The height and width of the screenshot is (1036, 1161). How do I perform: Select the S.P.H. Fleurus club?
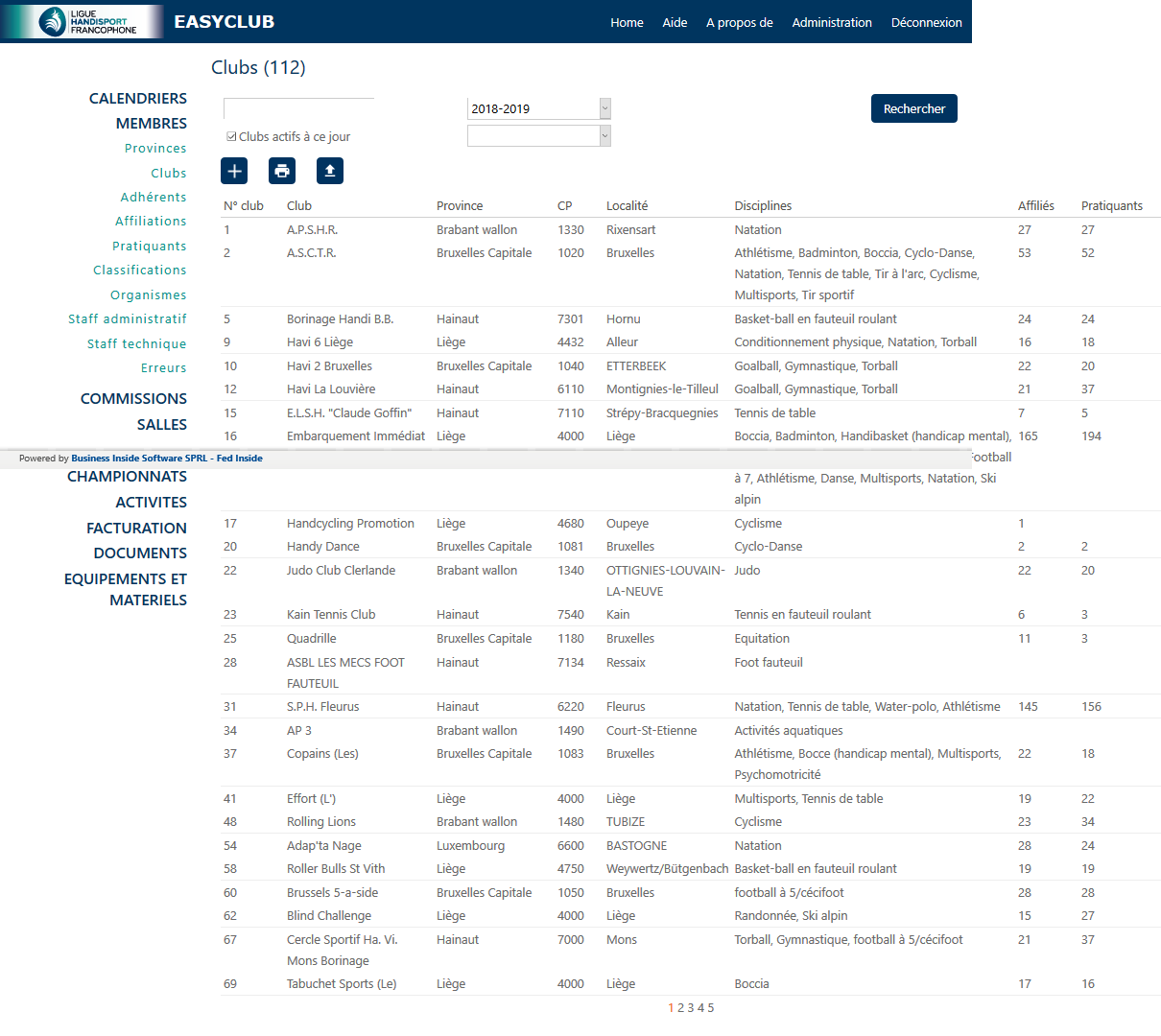322,706
